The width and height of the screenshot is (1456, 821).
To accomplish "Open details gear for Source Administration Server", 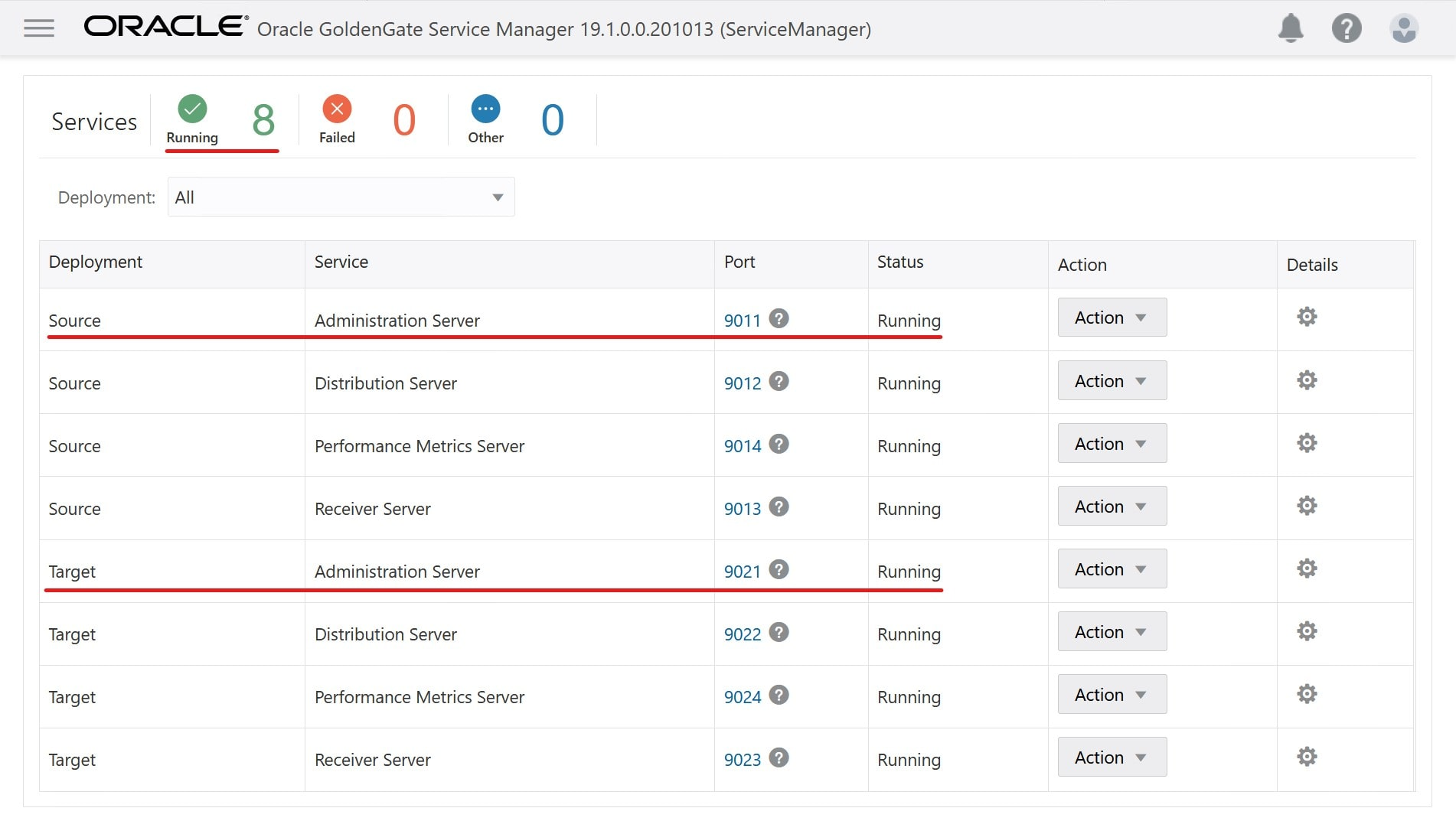I will point(1307,317).
